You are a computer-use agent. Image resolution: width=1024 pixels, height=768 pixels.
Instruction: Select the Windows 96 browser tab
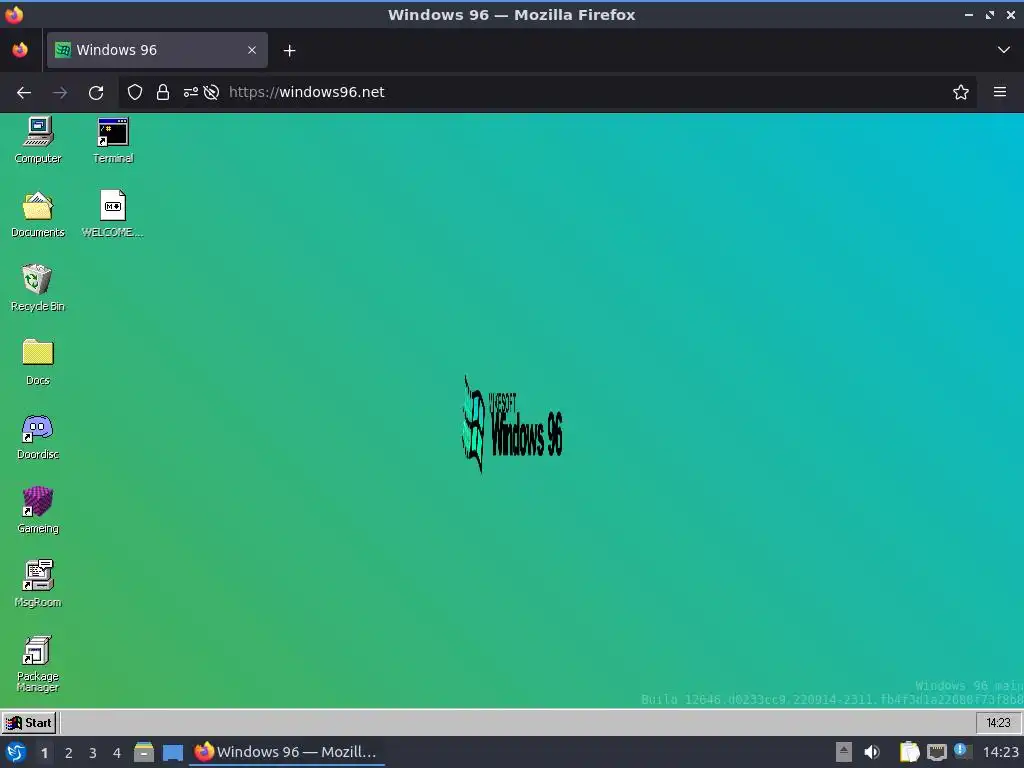[x=157, y=50]
